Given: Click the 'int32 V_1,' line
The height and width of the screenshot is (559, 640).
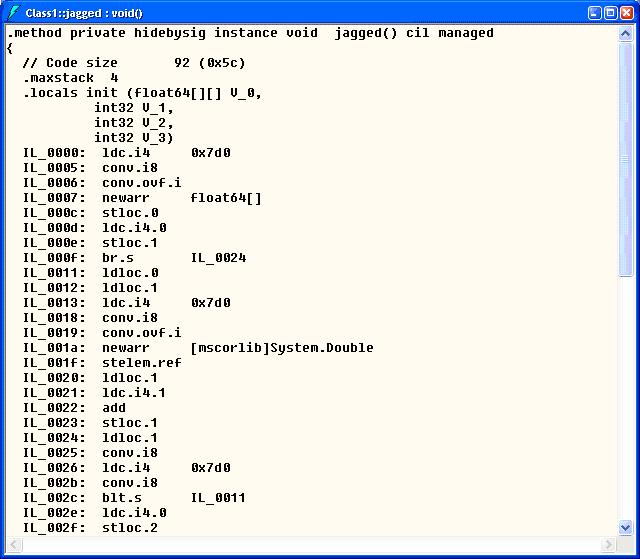Looking at the screenshot, I should (x=134, y=108).
